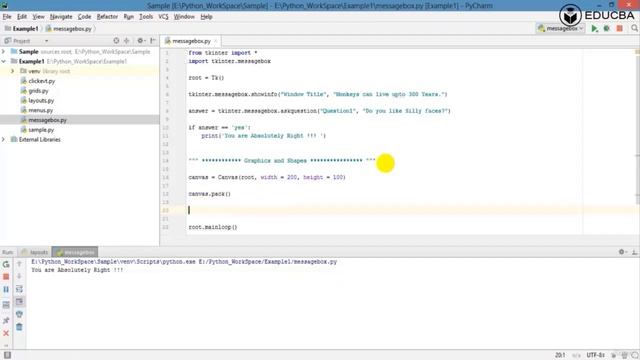The image size is (640, 360).
Task: Restore layout icon in Run panel
Action: pos(6,305)
